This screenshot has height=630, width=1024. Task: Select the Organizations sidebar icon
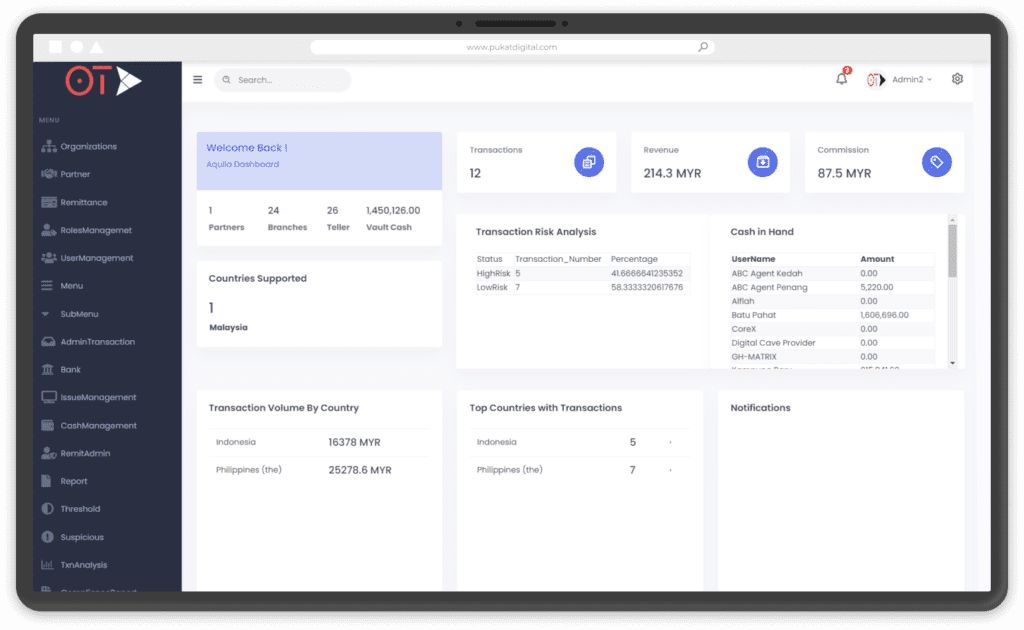click(x=49, y=146)
